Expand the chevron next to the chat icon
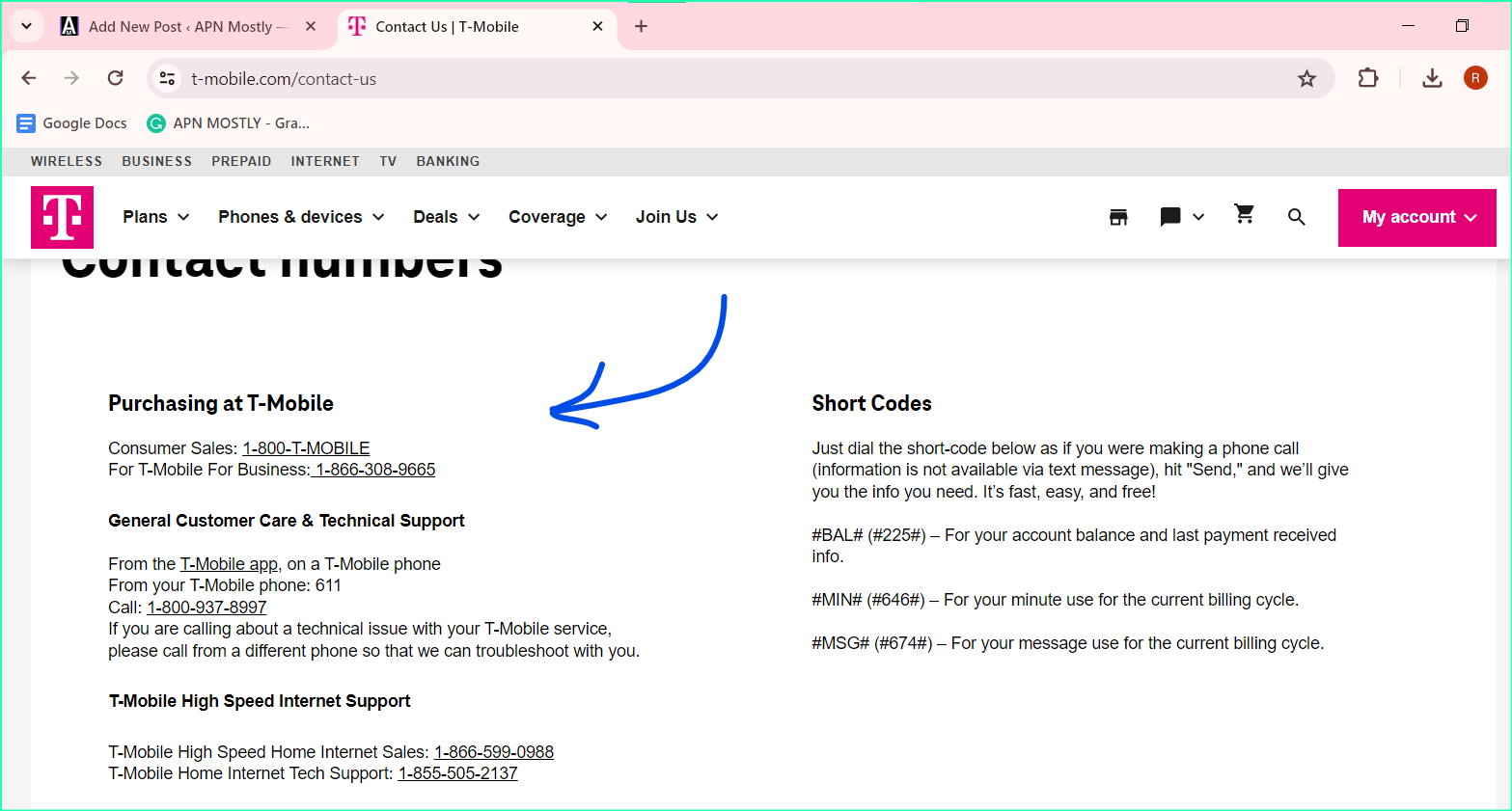Screen dimensions: 1512x811 (1198, 217)
